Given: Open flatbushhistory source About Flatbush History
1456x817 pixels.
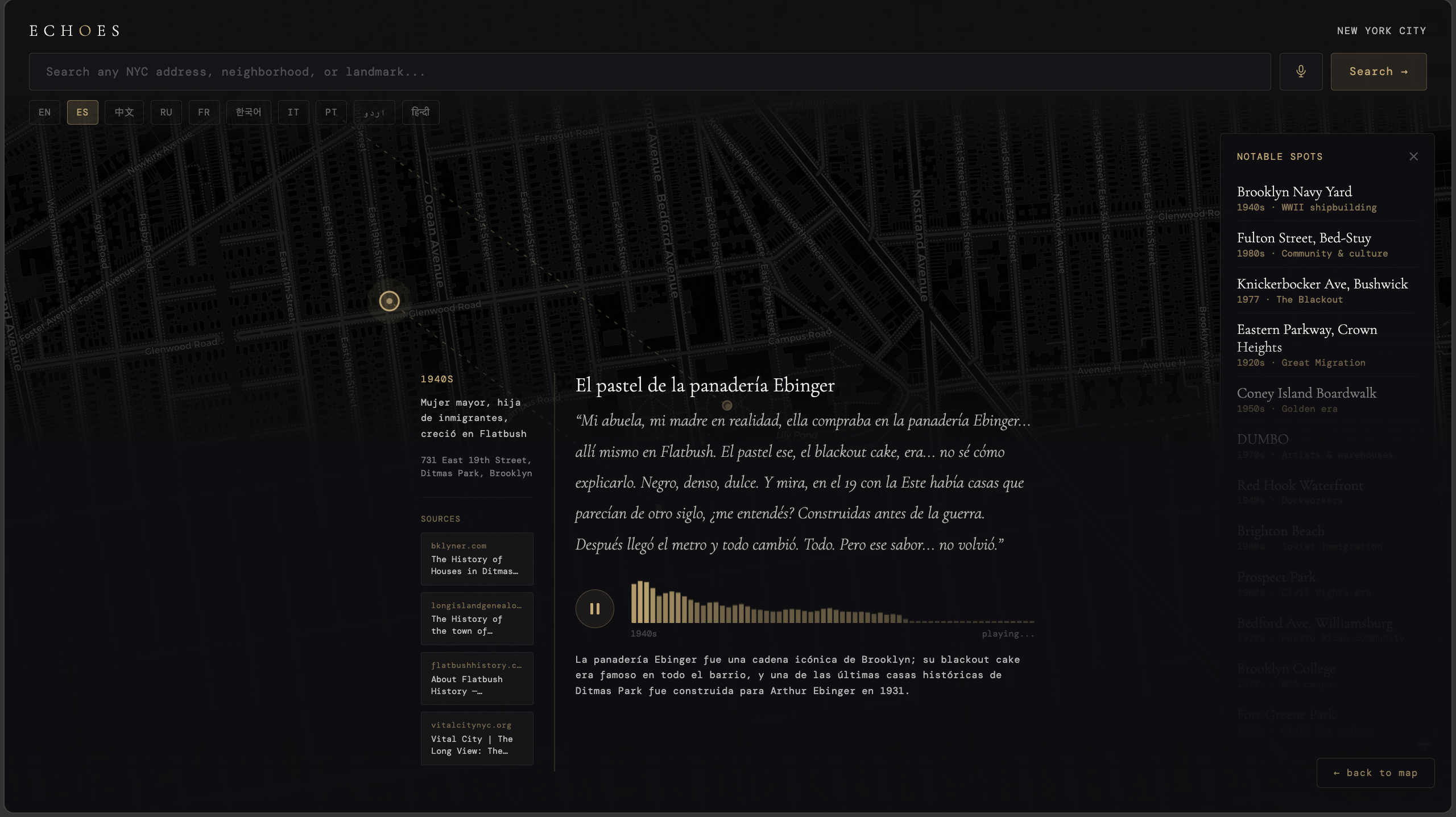Looking at the screenshot, I should coord(477,678).
